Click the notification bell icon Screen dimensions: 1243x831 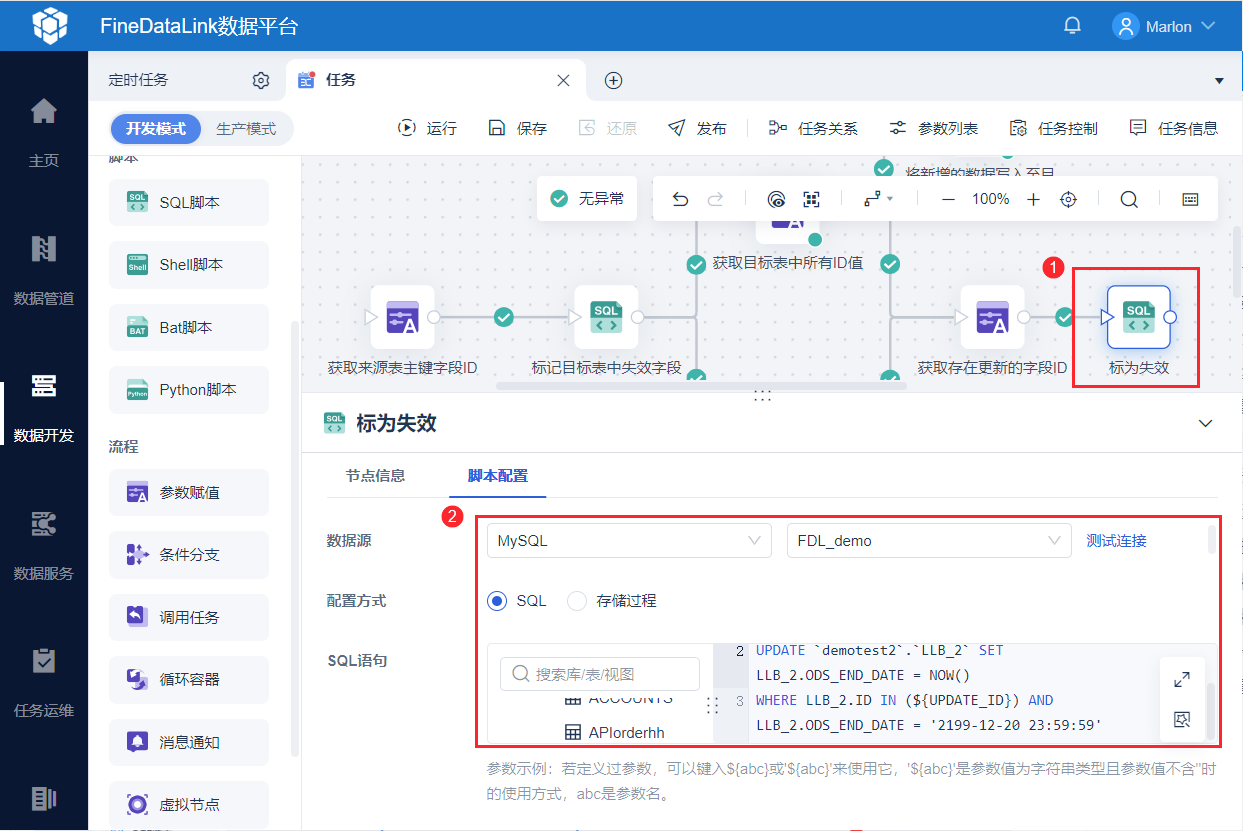1072,25
